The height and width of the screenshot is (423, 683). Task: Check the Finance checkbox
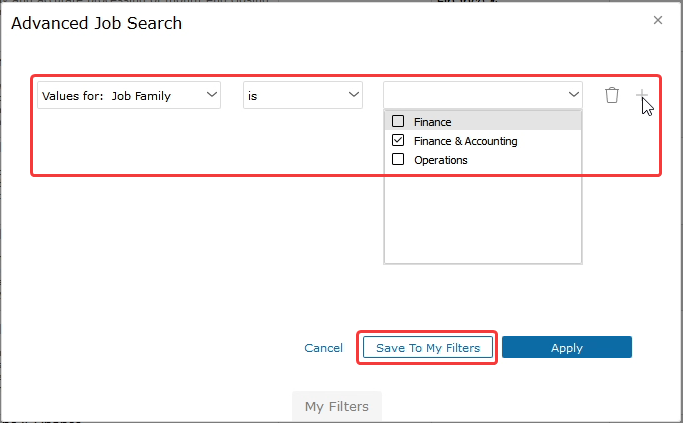pos(398,122)
